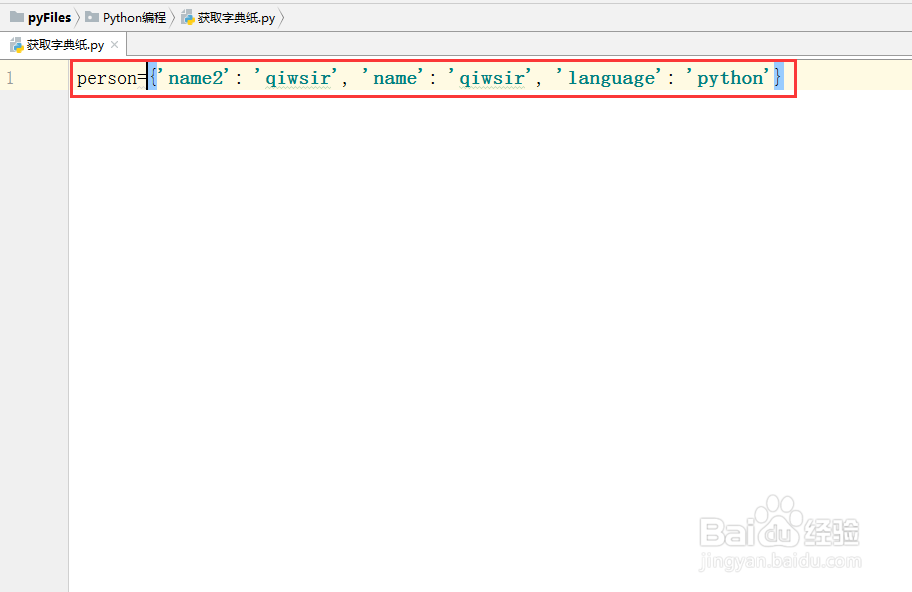Click the second 'qiwsir' value string

pos(491,78)
